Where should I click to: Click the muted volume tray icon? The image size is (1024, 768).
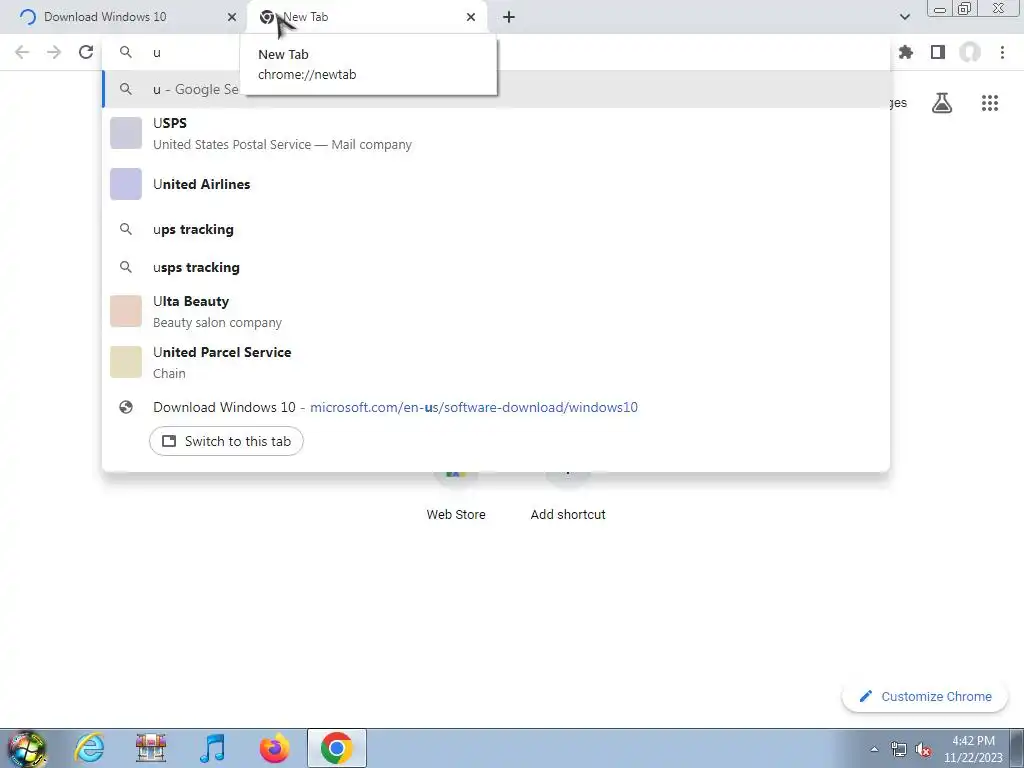923,749
